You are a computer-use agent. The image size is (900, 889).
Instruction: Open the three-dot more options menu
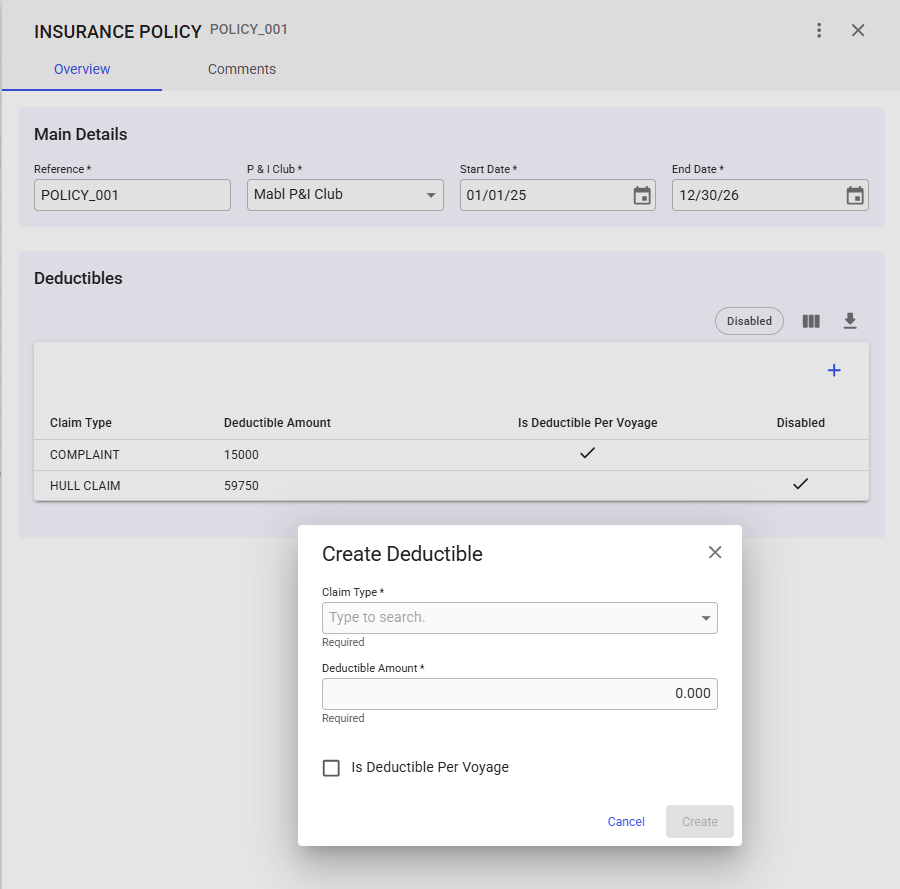point(819,30)
